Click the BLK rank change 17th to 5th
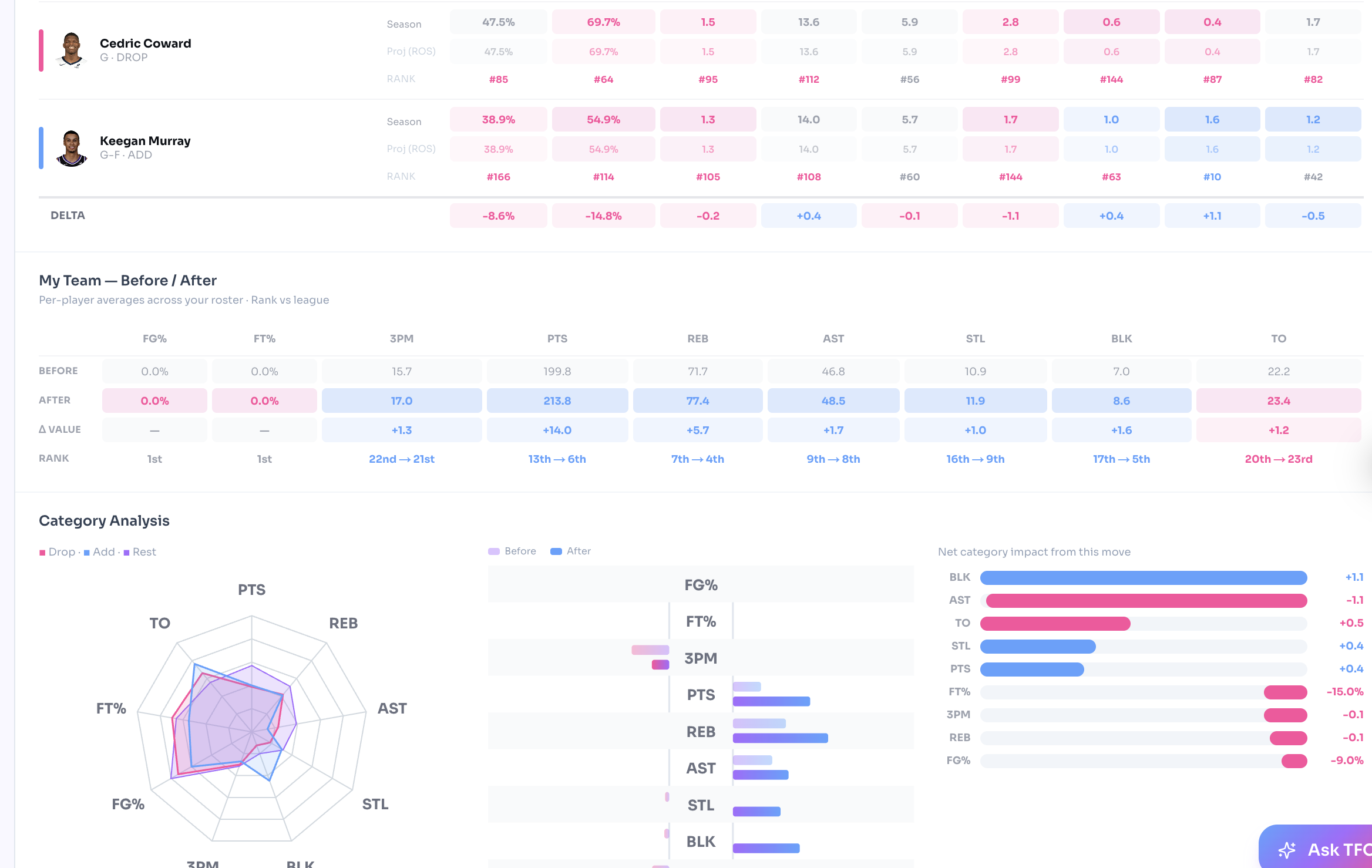Viewport: 1372px width, 868px height. pyautogui.click(x=1121, y=459)
